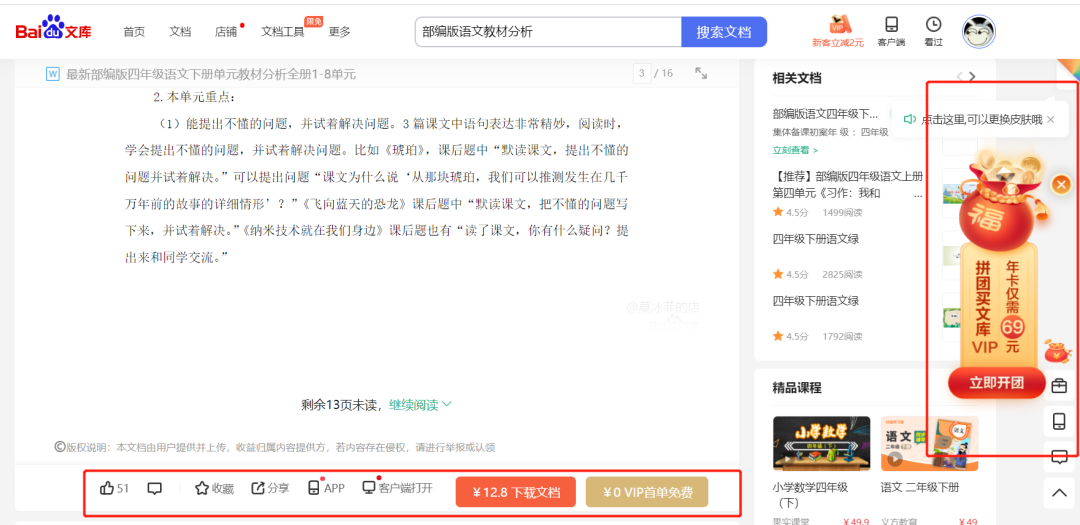Click the 相关文档 section heading
This screenshot has height=525, width=1080.
tap(797, 78)
